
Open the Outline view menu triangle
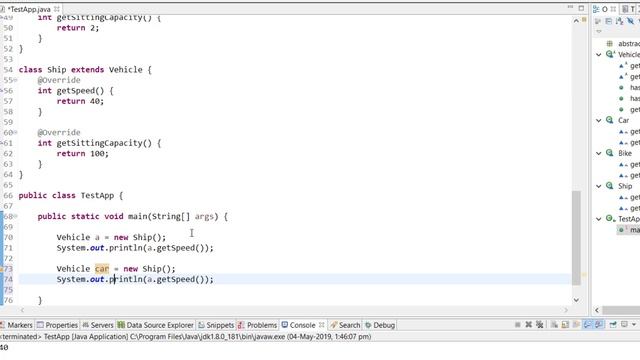pyautogui.click(x=599, y=31)
